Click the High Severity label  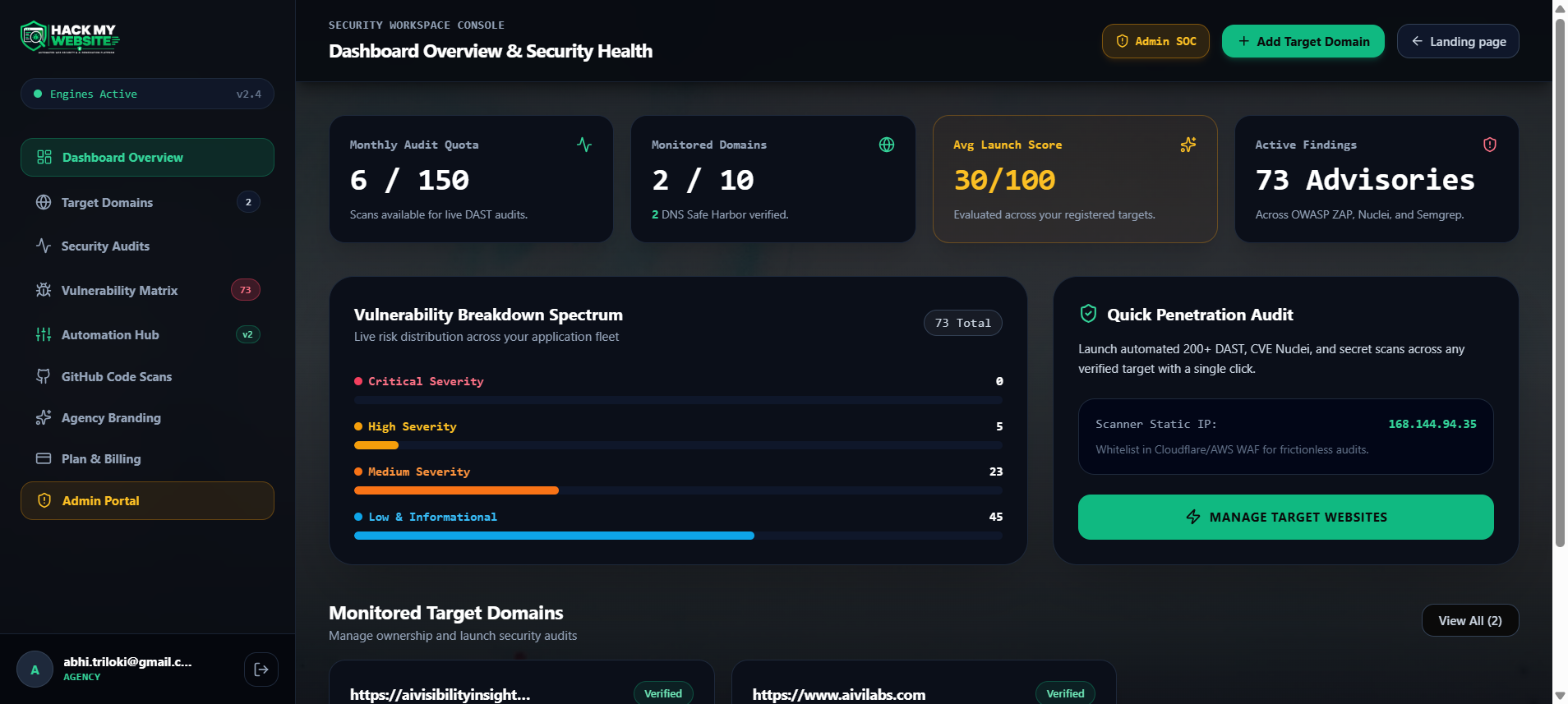coord(412,426)
